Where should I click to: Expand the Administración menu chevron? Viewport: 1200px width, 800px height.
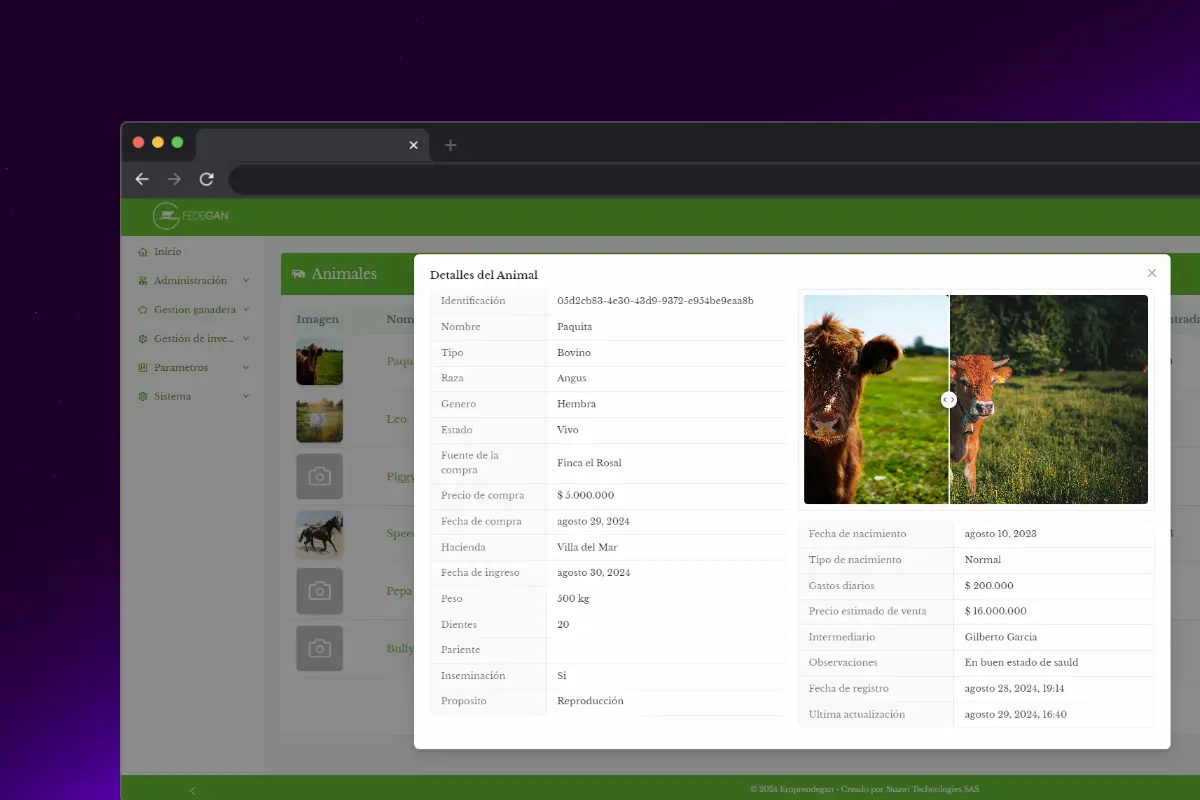pos(246,281)
